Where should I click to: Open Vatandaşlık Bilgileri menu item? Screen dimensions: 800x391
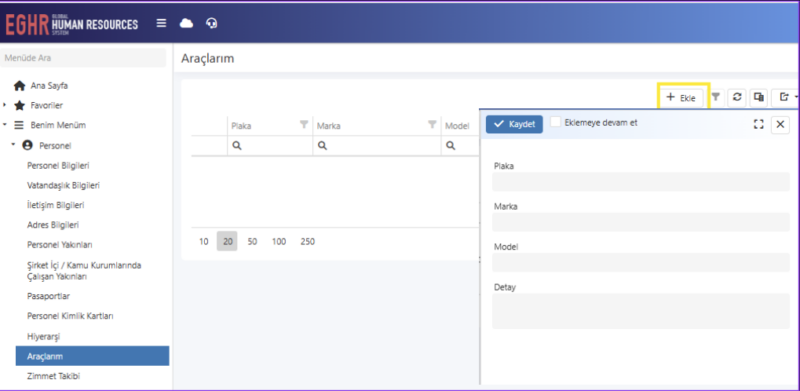click(x=63, y=185)
